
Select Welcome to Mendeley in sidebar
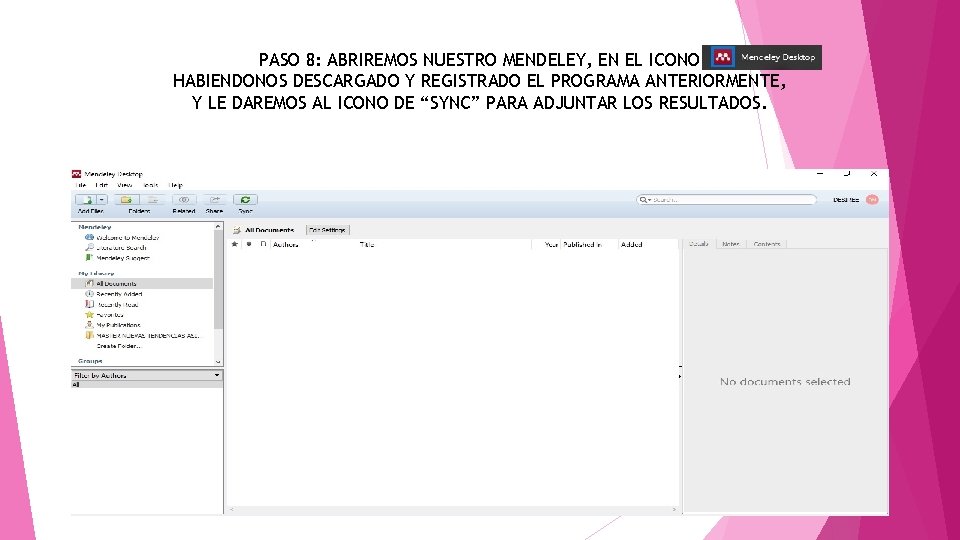127,238
